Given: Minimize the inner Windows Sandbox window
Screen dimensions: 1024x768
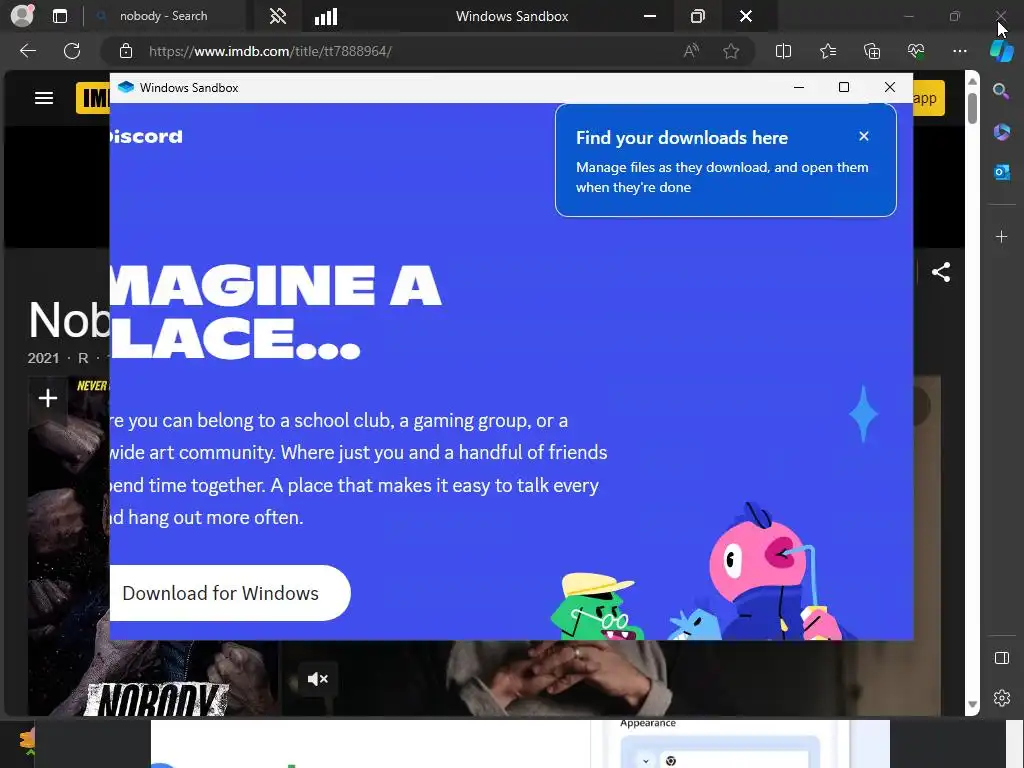Looking at the screenshot, I should pyautogui.click(x=799, y=87).
